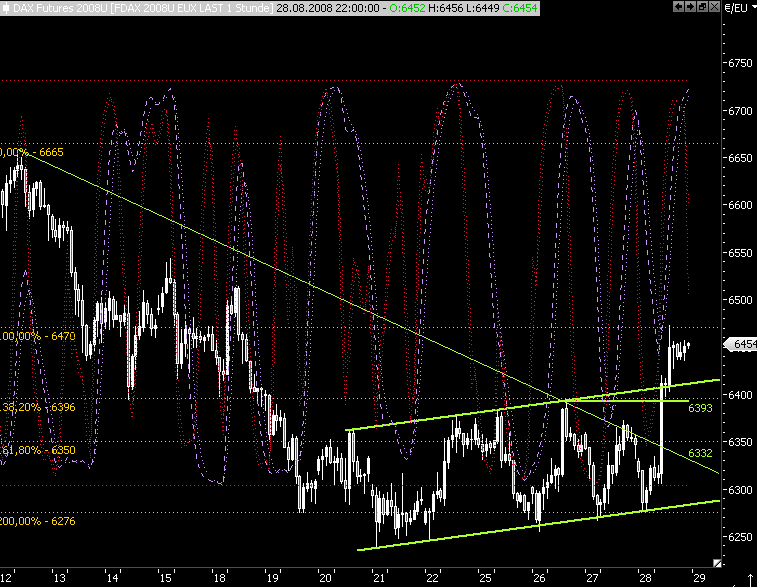This screenshot has height=587, width=757.
Task: Click date axis label 15
Action: 165,578
